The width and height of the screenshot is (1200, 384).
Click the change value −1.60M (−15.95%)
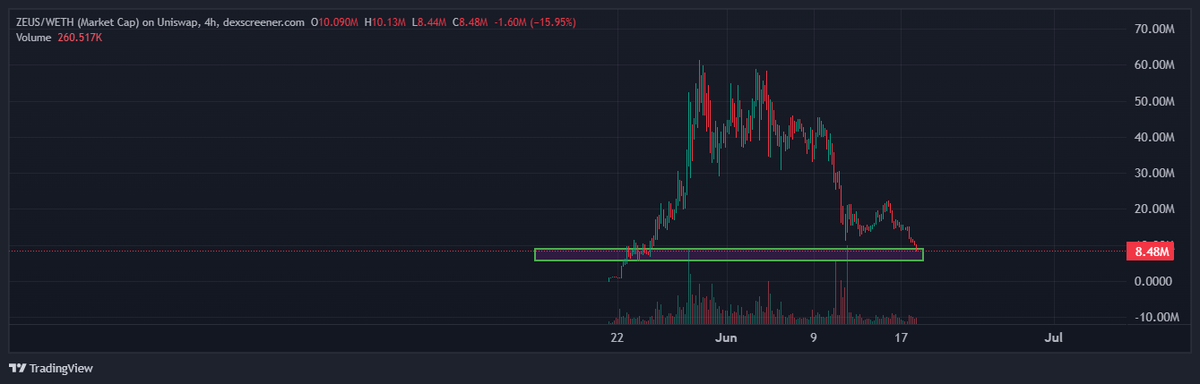[534, 22]
